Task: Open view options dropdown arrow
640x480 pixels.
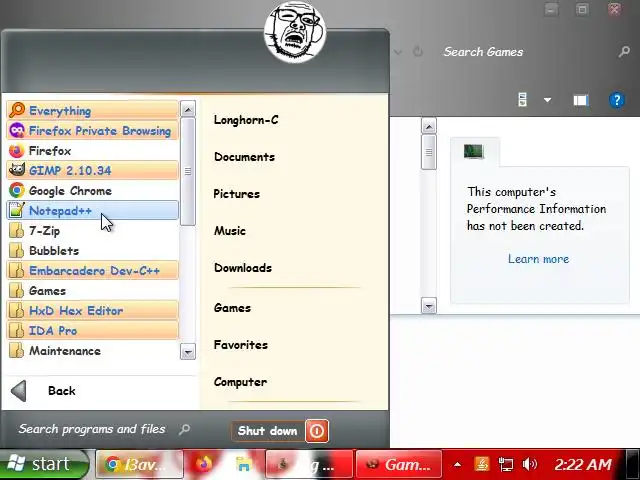Action: pyautogui.click(x=547, y=100)
